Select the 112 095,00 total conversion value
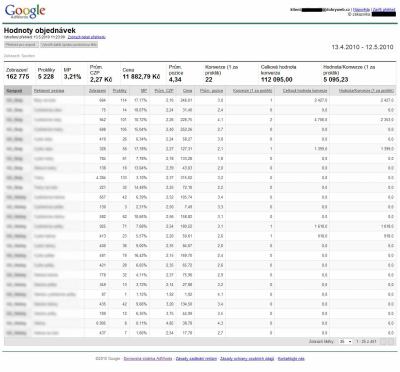This screenshot has height=372, width=400. pyautogui.click(x=277, y=80)
